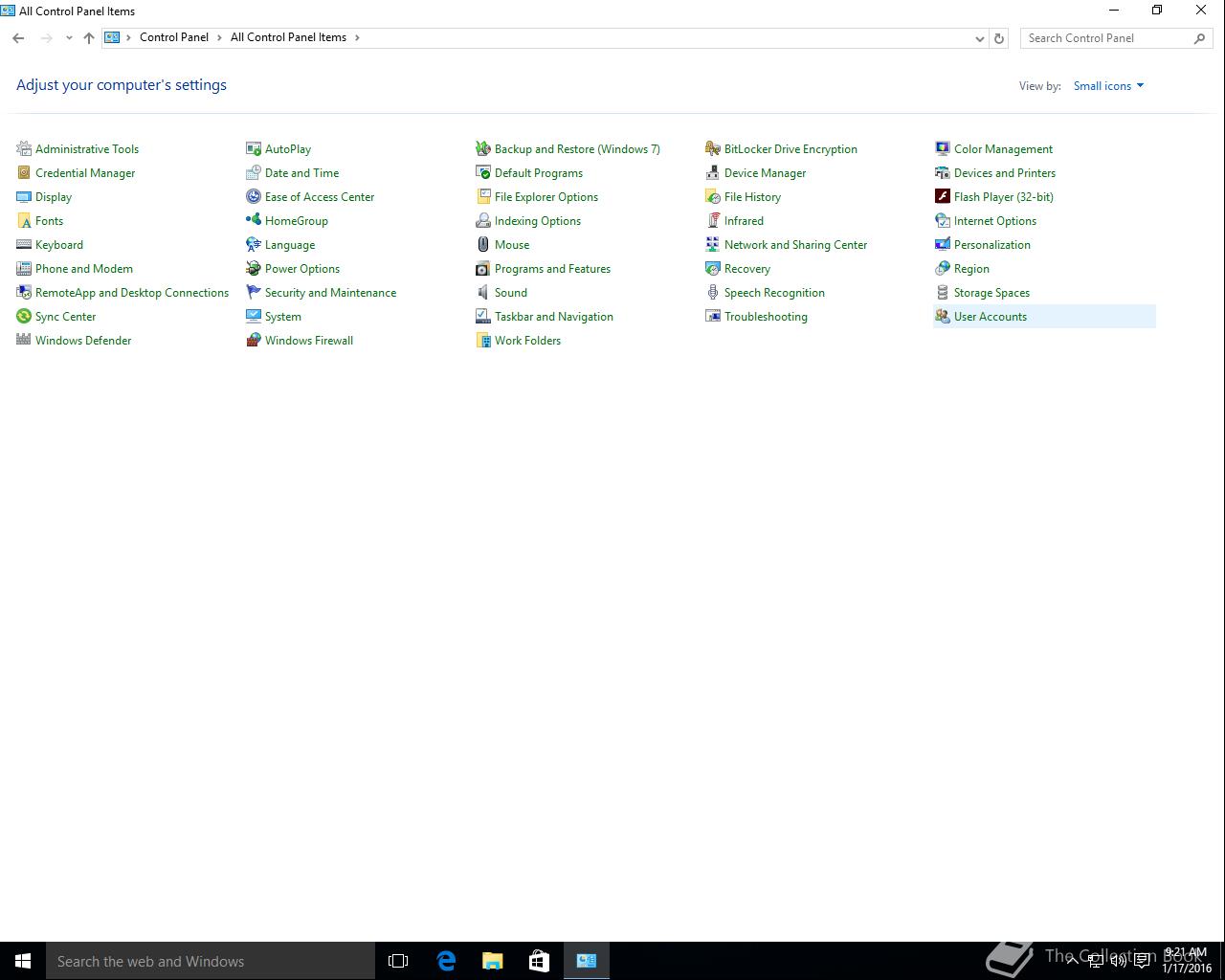Click the Mouse icon
Screen dimensions: 1225x980
(x=483, y=245)
